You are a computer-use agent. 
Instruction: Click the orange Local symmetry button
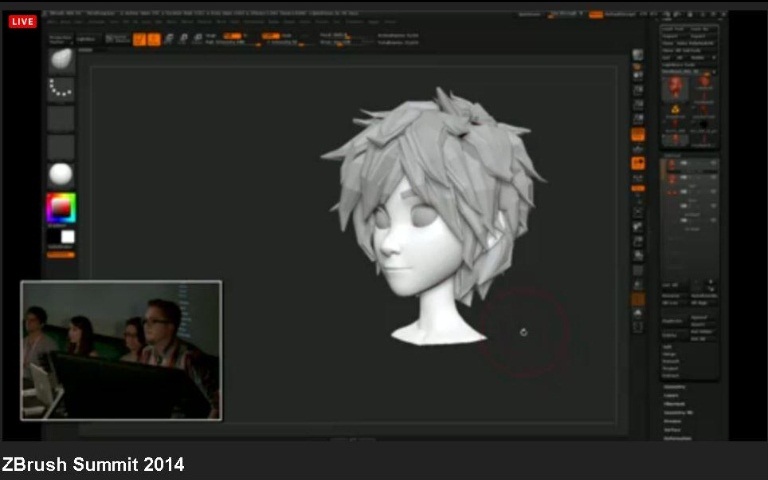tap(638, 163)
